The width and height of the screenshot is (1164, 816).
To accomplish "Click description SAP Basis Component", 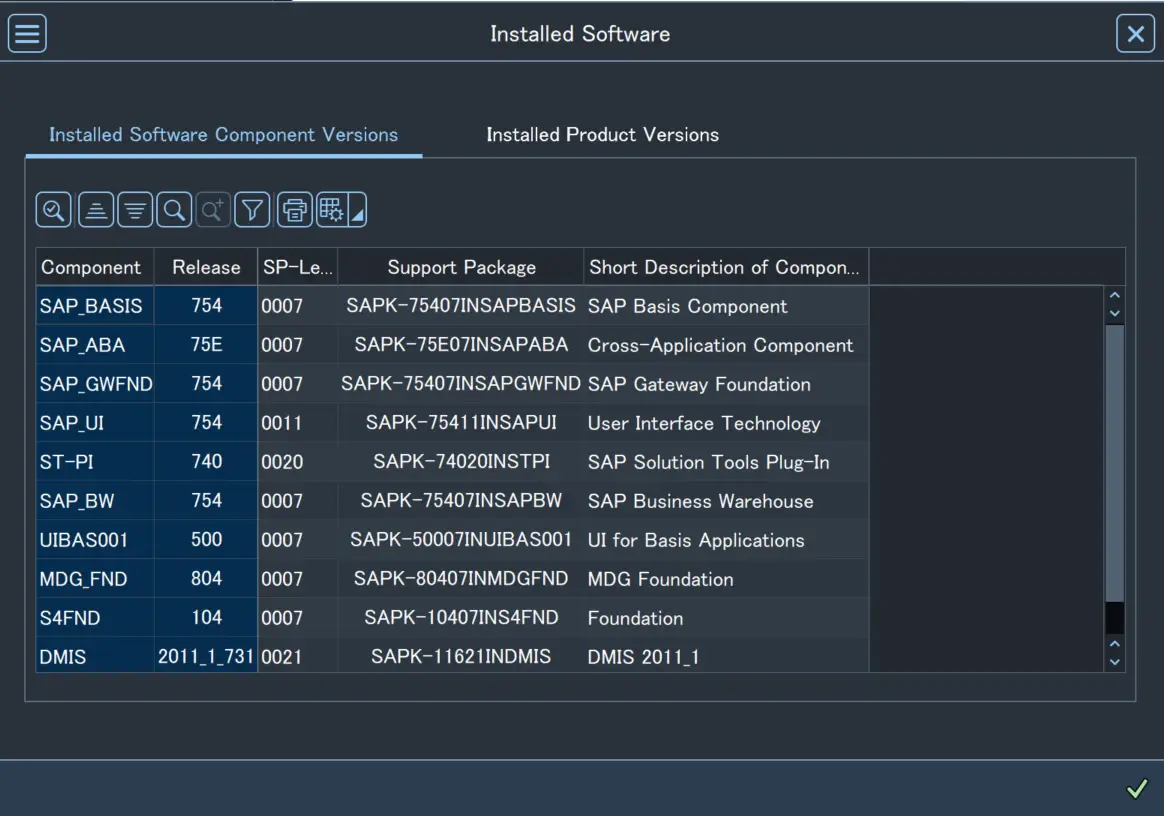I will coord(726,306).
